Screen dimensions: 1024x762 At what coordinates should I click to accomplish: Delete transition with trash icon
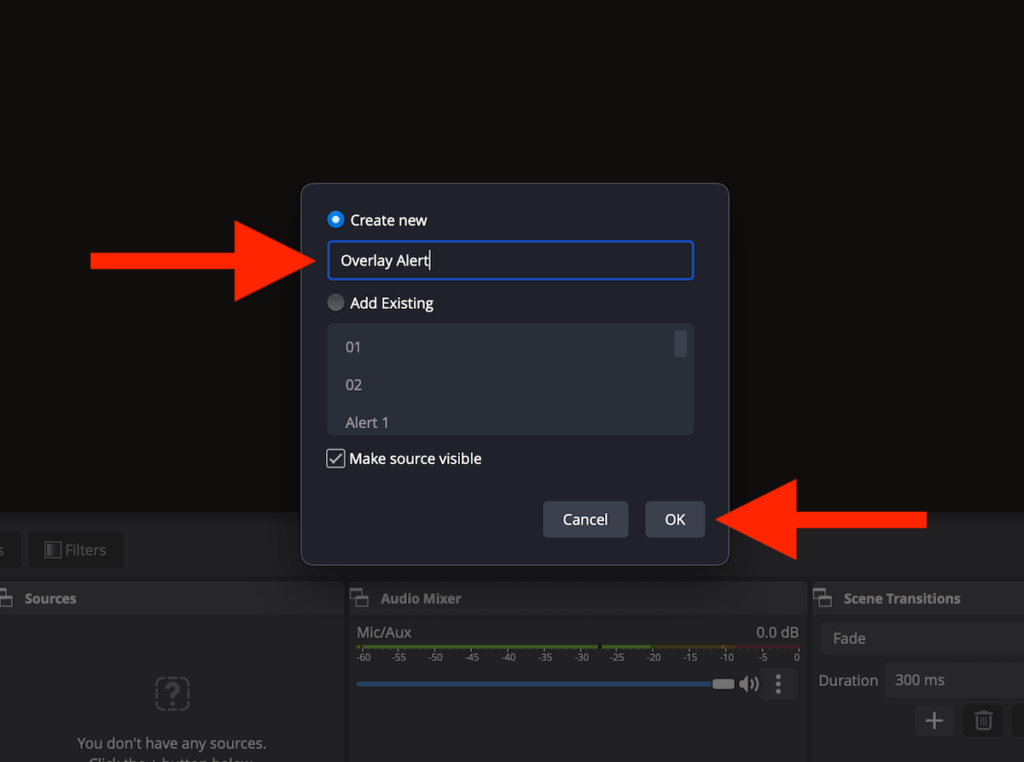(x=983, y=720)
